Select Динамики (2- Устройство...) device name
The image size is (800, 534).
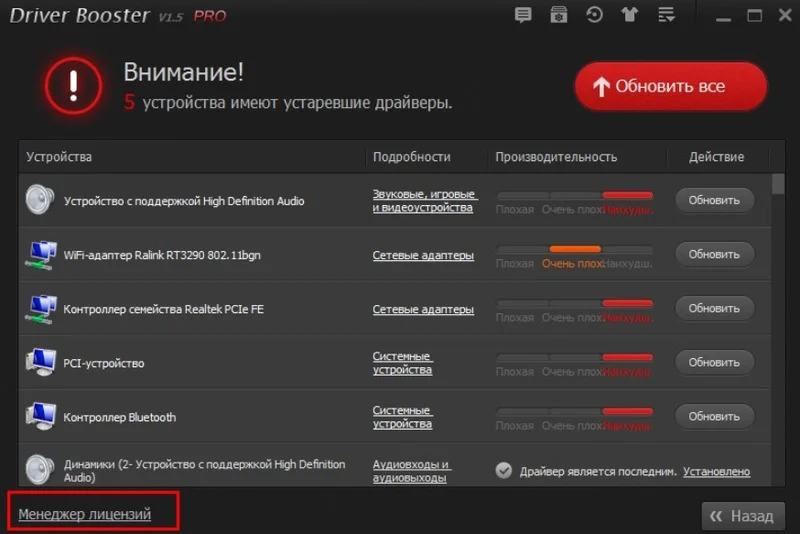204,471
